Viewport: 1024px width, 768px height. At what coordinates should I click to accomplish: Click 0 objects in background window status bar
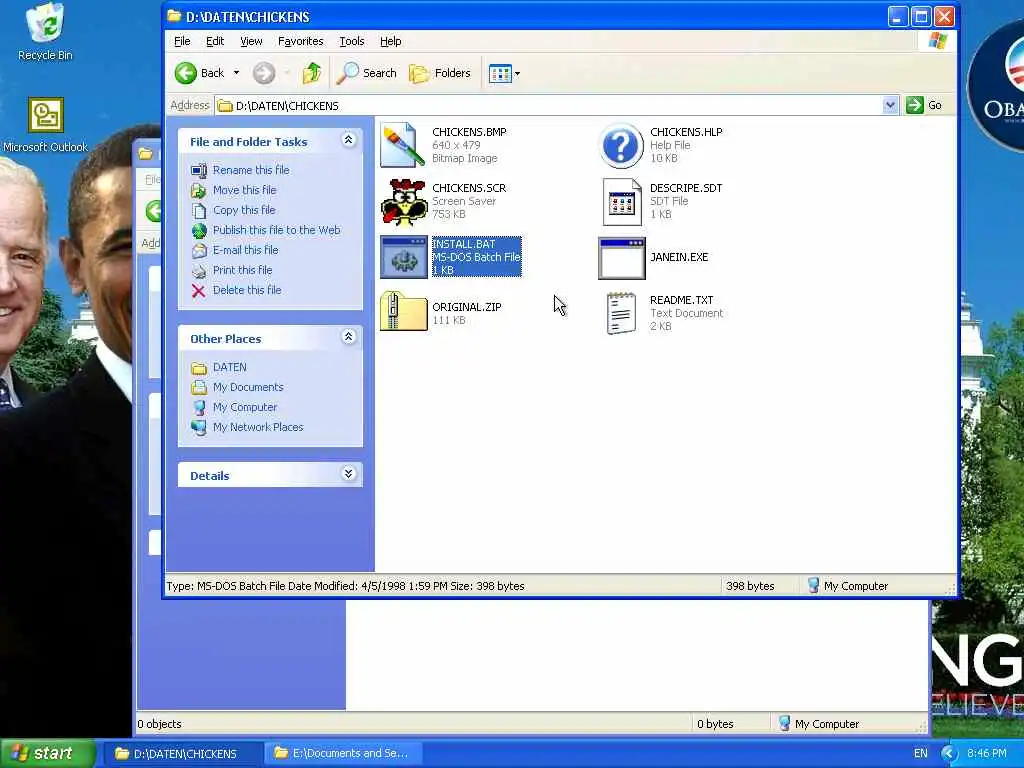tap(159, 724)
